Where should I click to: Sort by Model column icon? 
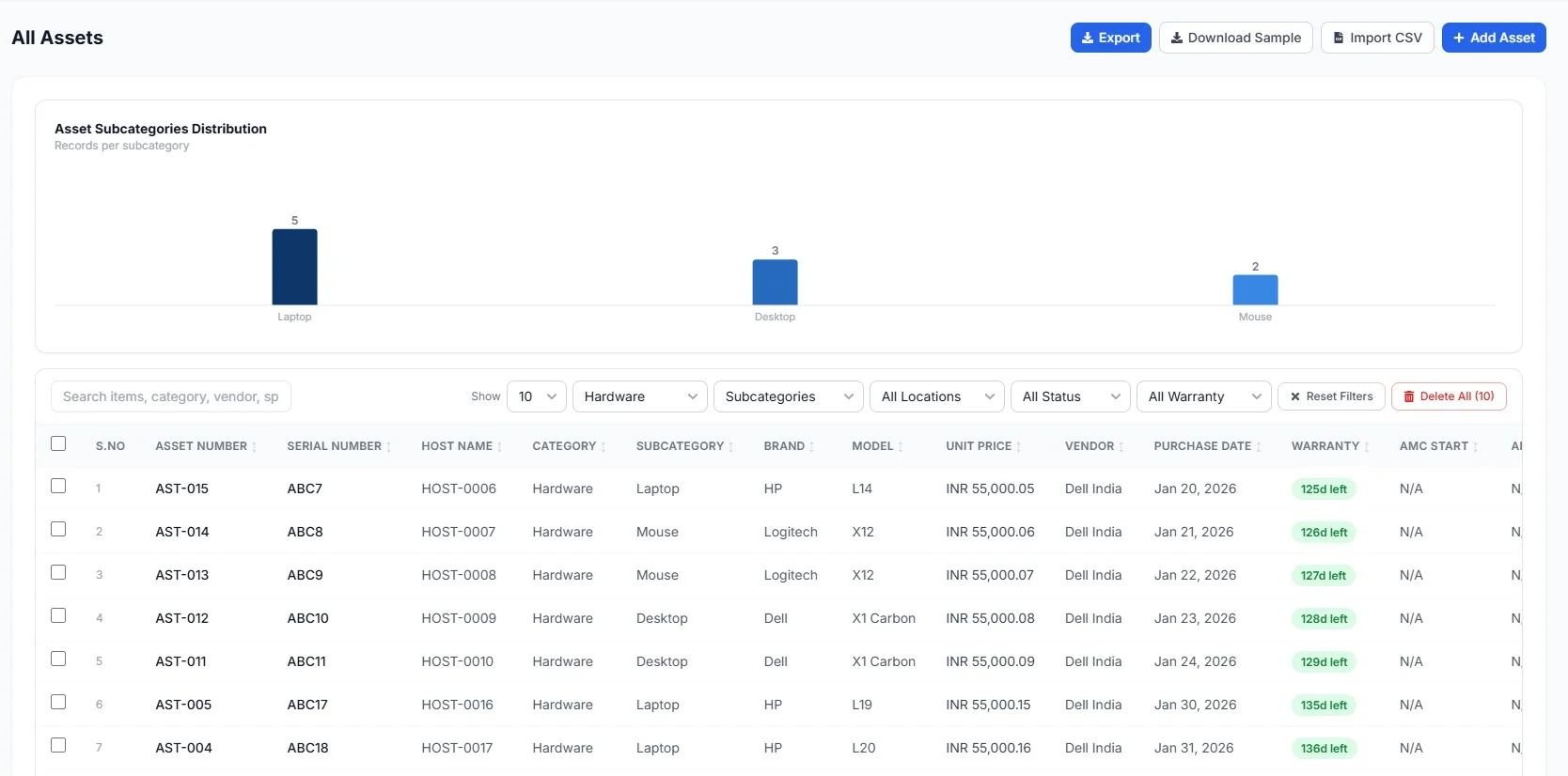click(x=901, y=447)
